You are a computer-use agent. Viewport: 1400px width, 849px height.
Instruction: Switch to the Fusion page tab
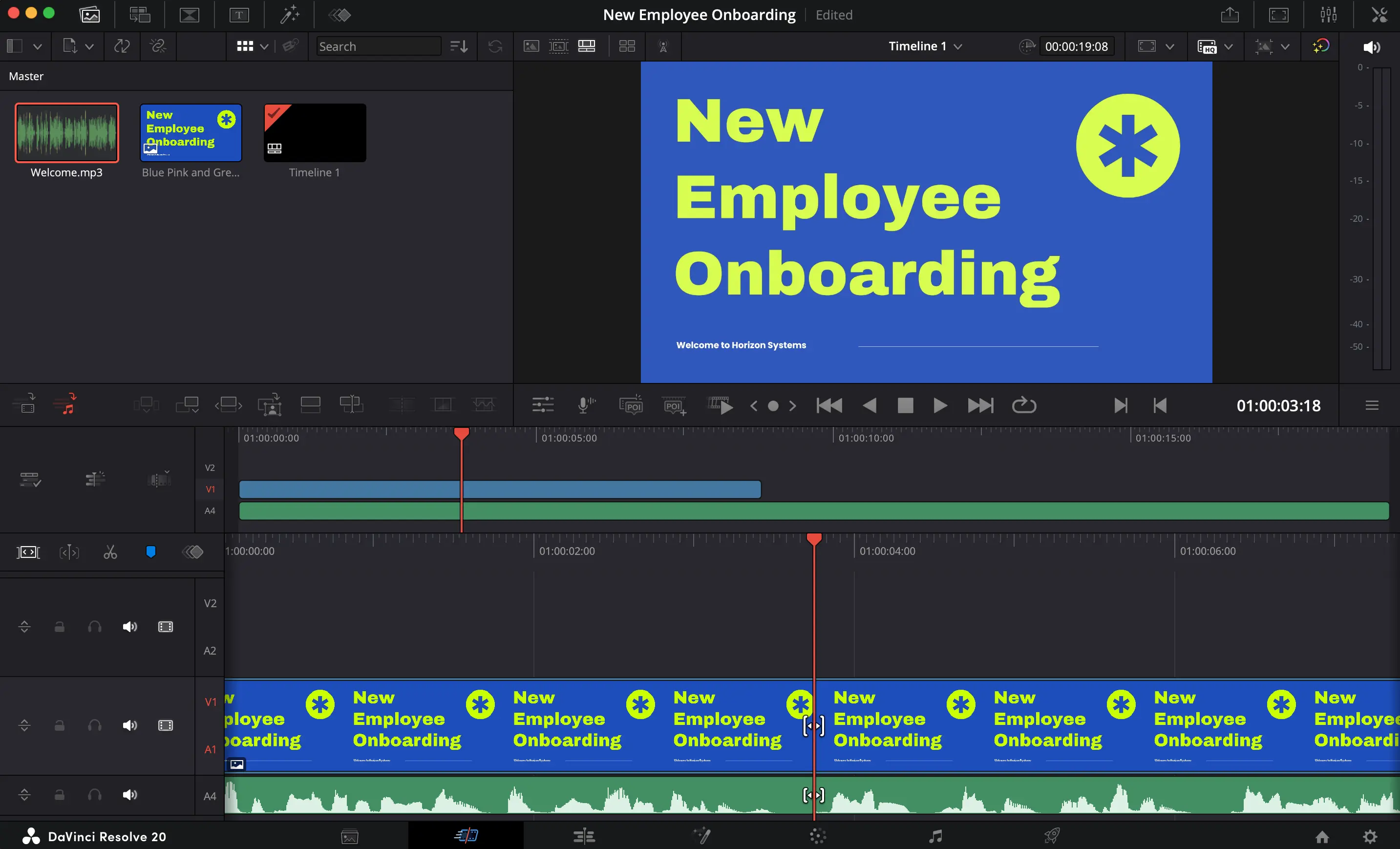click(702, 836)
